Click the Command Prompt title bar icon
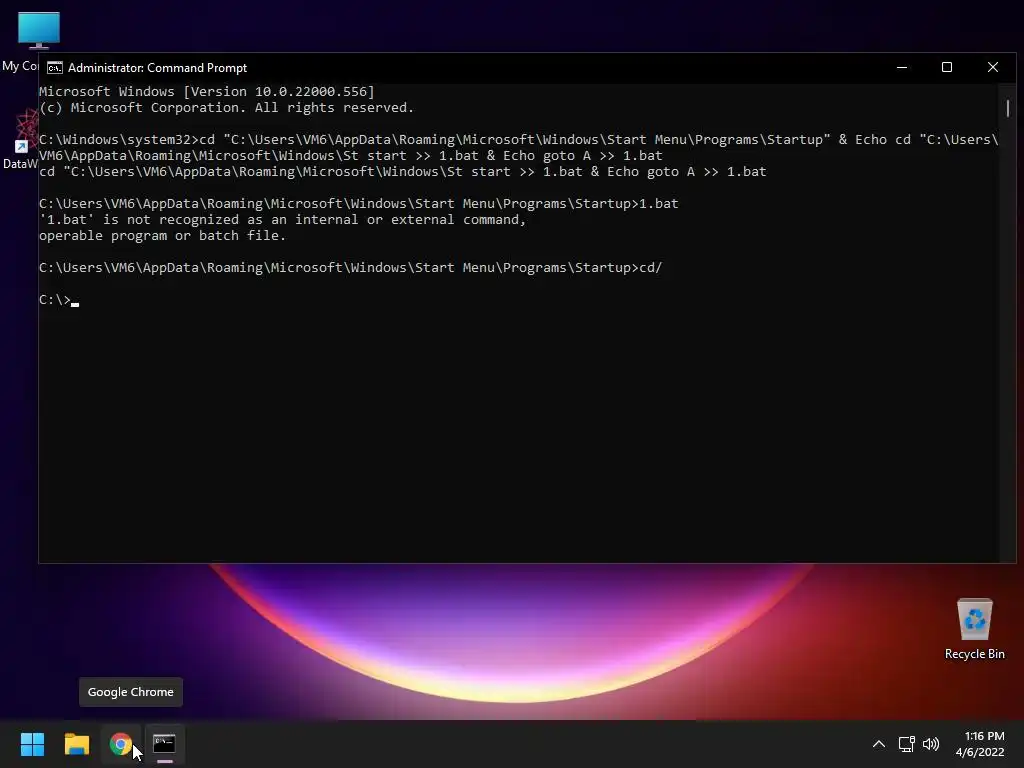Image resolution: width=1024 pixels, height=768 pixels. 55,68
